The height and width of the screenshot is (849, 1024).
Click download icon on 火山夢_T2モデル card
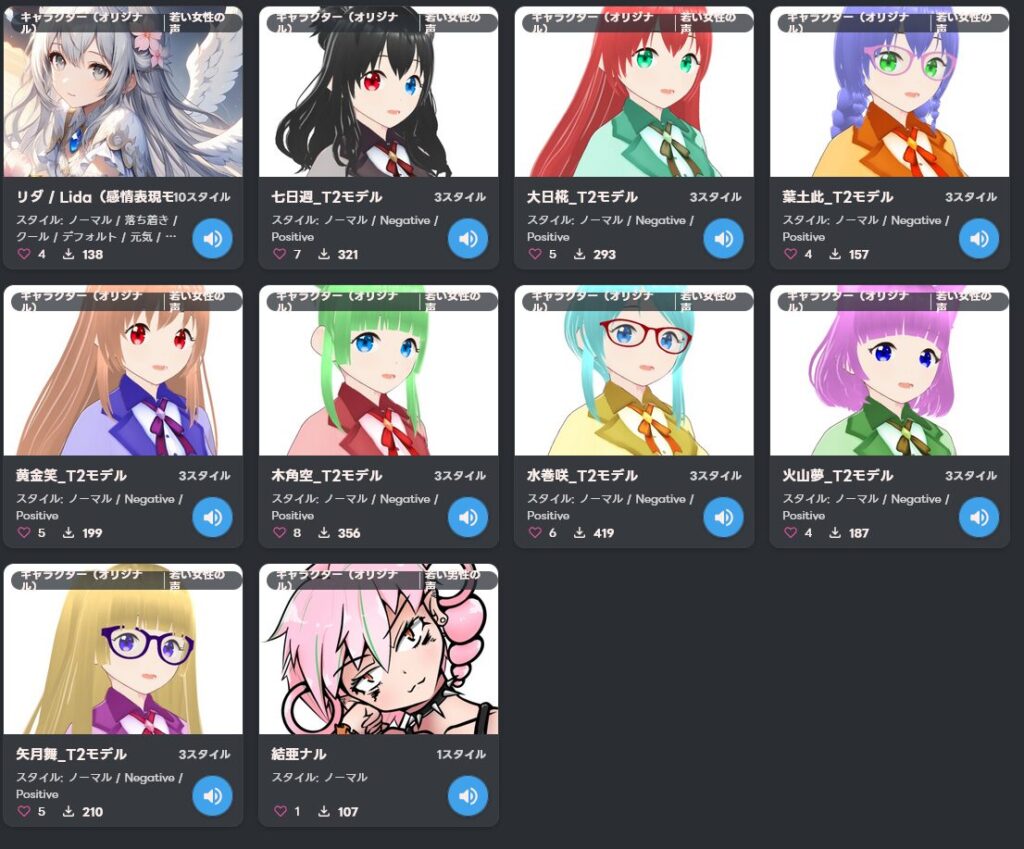[x=835, y=533]
